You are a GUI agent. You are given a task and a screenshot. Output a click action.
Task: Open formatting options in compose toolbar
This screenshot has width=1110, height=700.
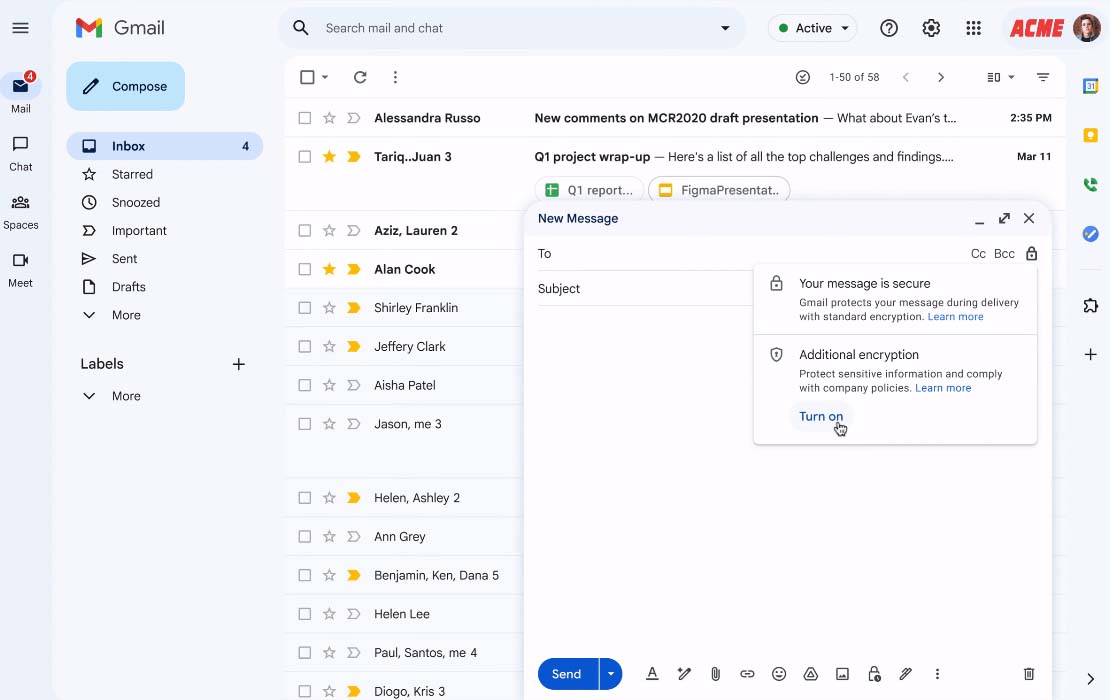click(x=652, y=674)
